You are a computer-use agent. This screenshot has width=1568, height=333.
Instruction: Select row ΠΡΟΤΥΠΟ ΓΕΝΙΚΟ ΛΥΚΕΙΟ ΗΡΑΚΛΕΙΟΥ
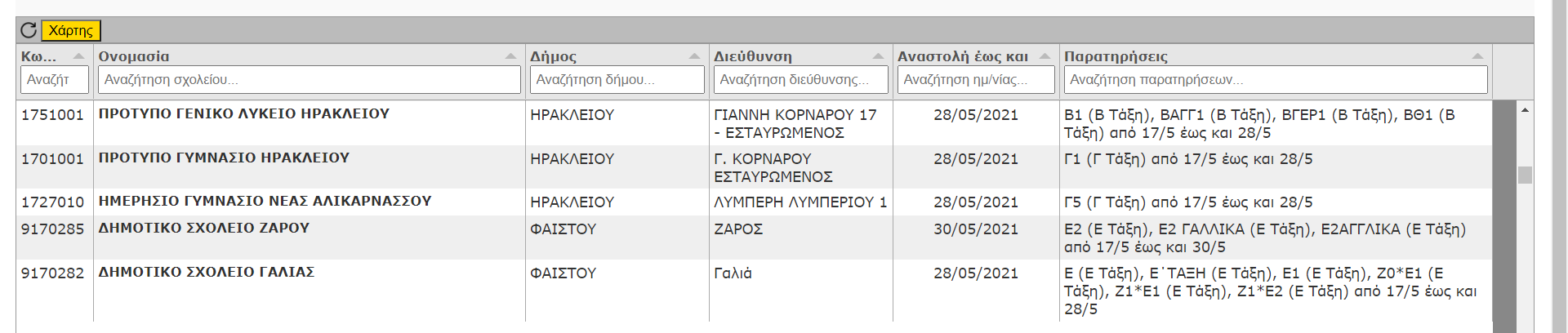click(754, 123)
